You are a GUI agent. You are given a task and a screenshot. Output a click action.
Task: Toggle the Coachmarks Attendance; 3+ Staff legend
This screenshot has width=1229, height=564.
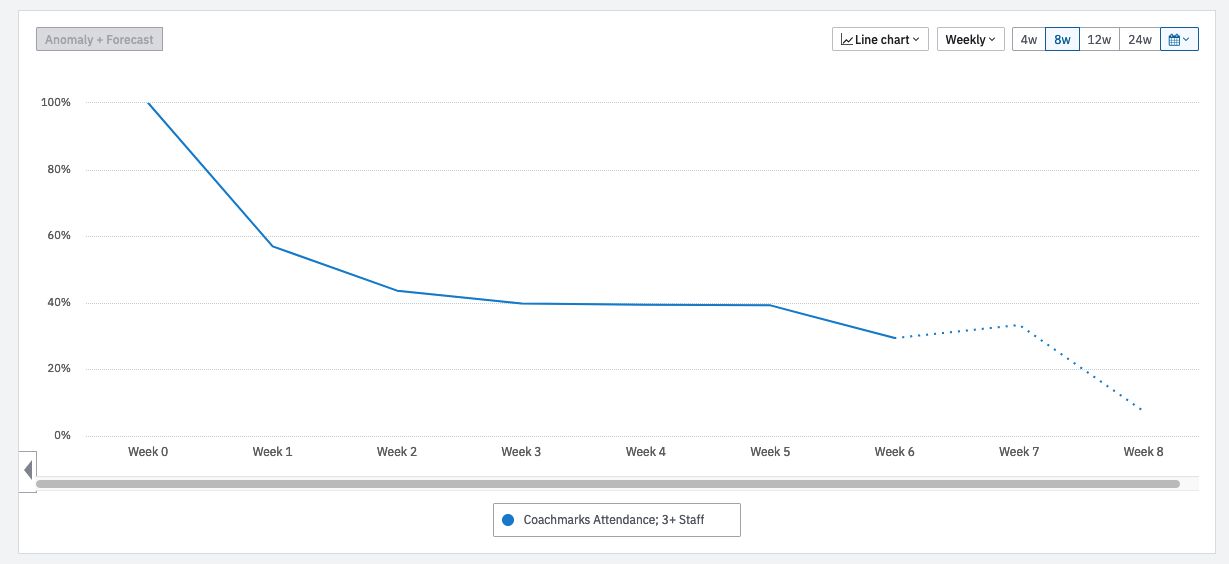coord(617,520)
